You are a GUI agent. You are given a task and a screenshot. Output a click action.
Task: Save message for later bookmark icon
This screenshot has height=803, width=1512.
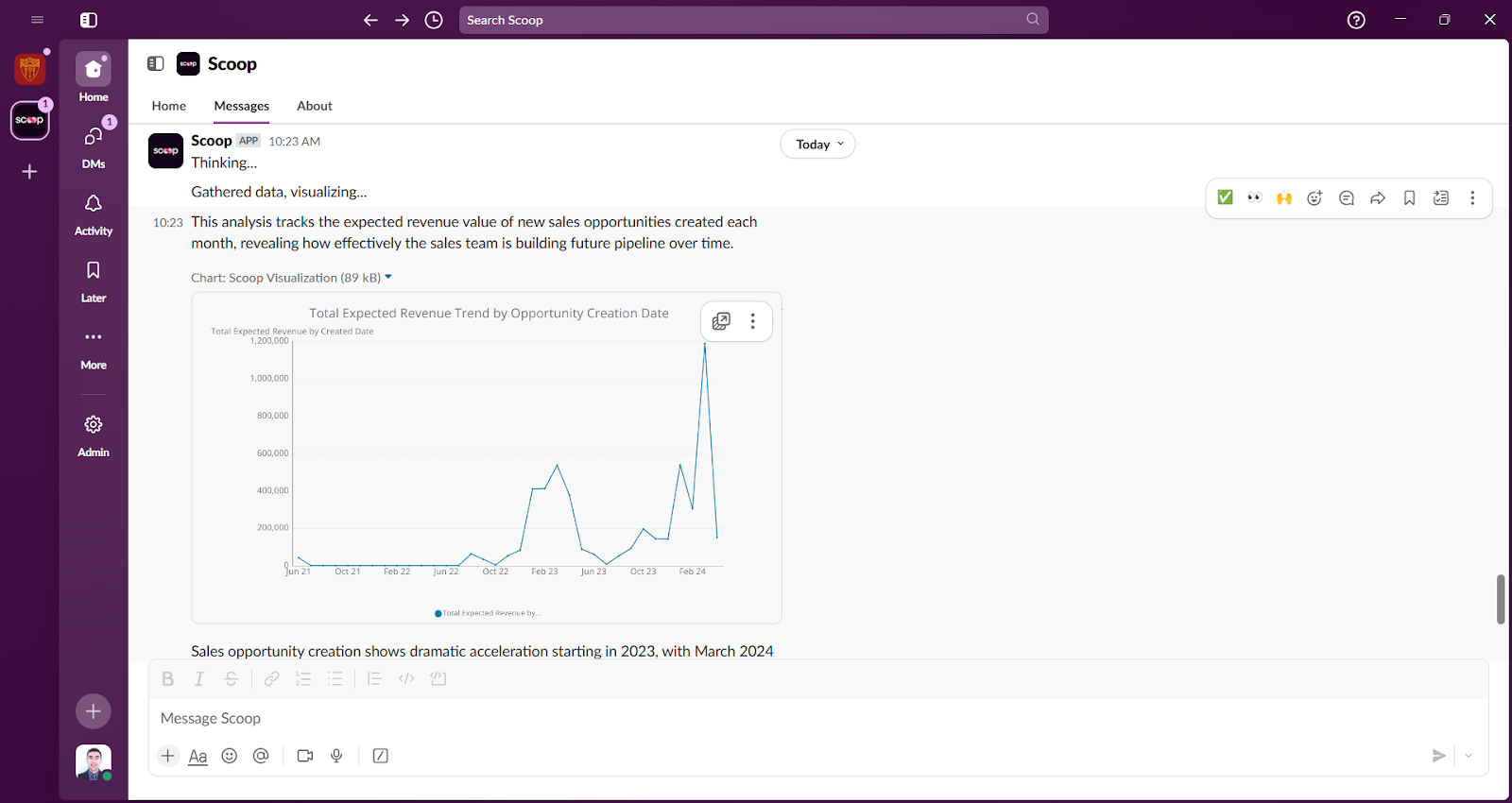click(1409, 197)
